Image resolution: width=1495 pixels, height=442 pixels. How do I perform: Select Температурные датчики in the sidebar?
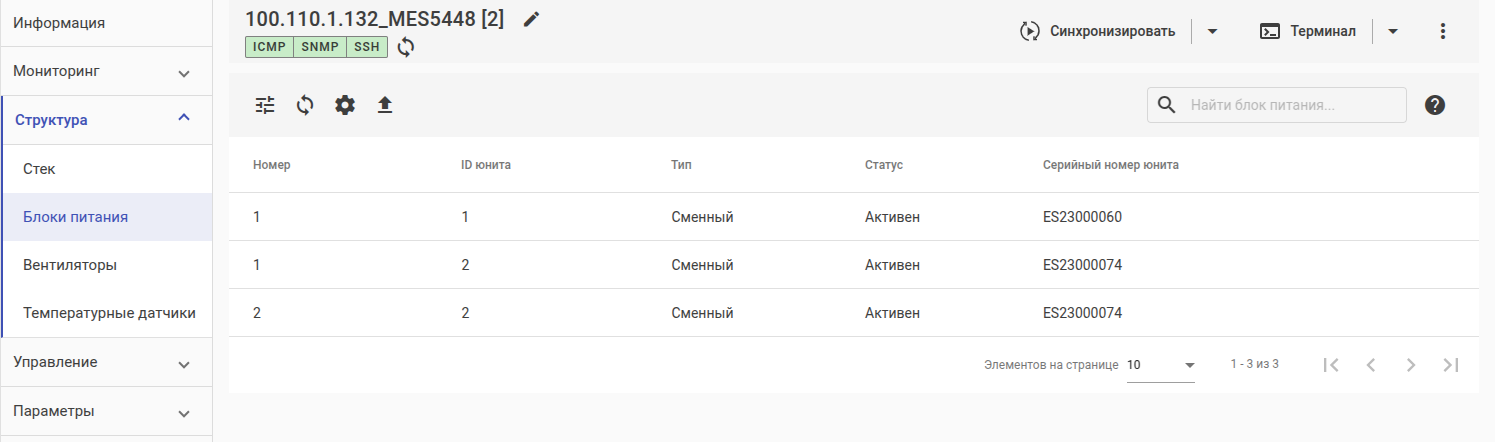pos(109,313)
